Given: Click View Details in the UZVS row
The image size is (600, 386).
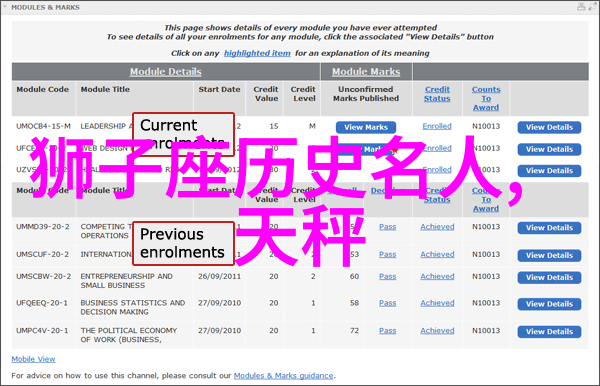Looking at the screenshot, I should click(x=549, y=171).
